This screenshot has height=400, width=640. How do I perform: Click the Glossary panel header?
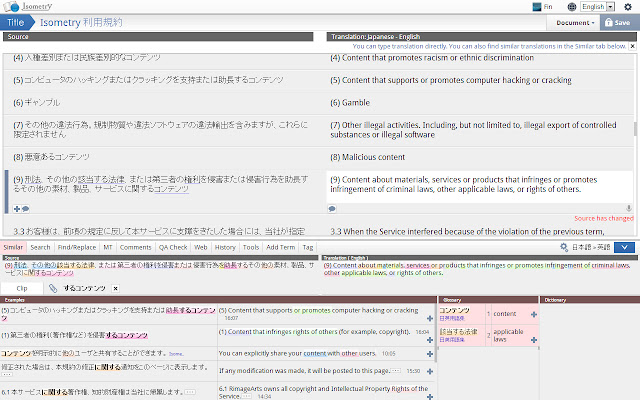tap(488, 300)
